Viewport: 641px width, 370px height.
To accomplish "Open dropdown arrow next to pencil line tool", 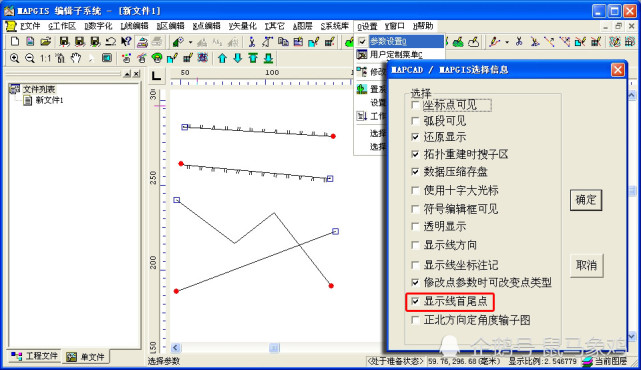I will click(x=507, y=42).
